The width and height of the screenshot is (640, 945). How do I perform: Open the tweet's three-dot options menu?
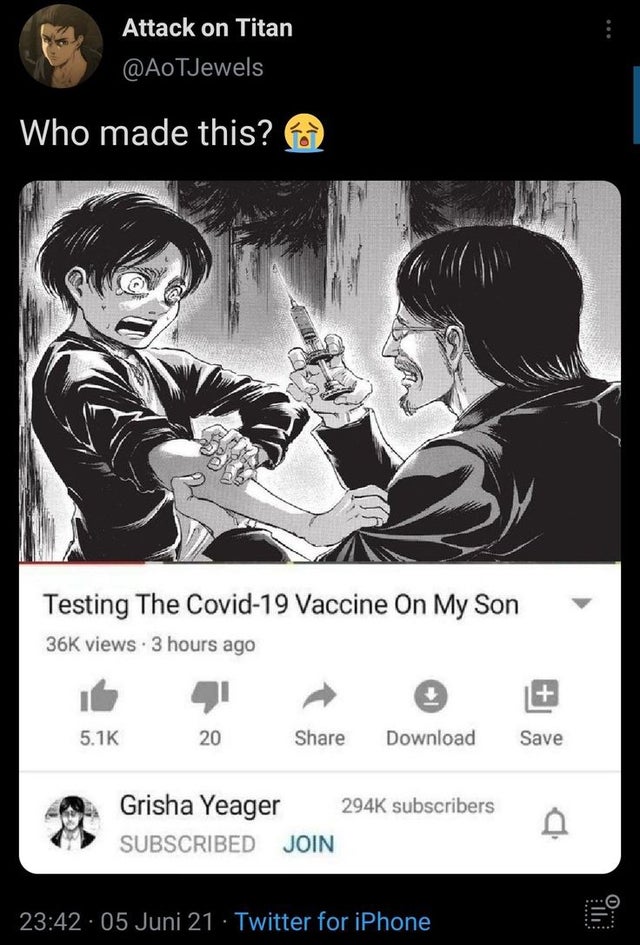click(609, 29)
